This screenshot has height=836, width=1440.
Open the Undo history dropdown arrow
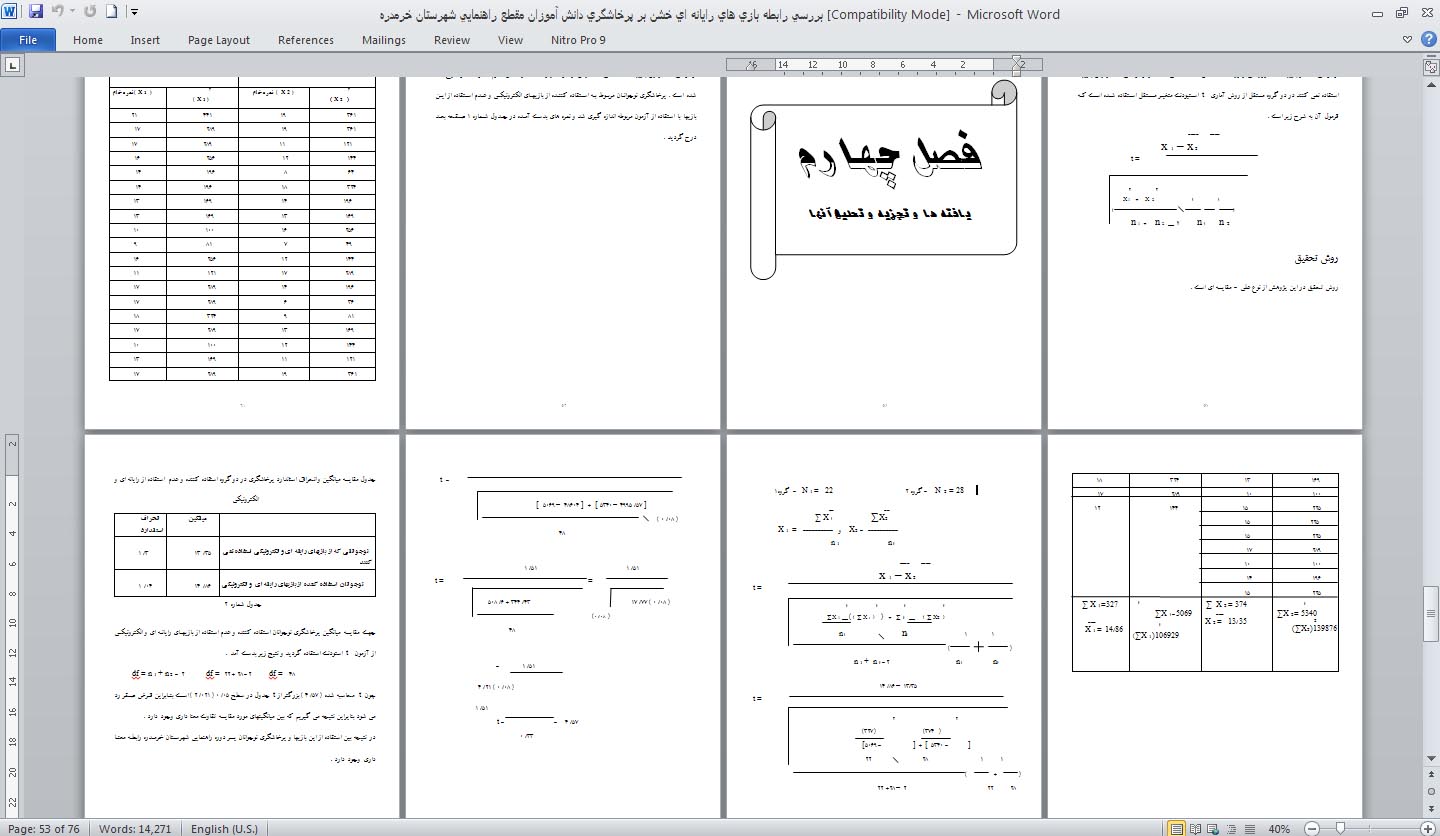coord(72,13)
